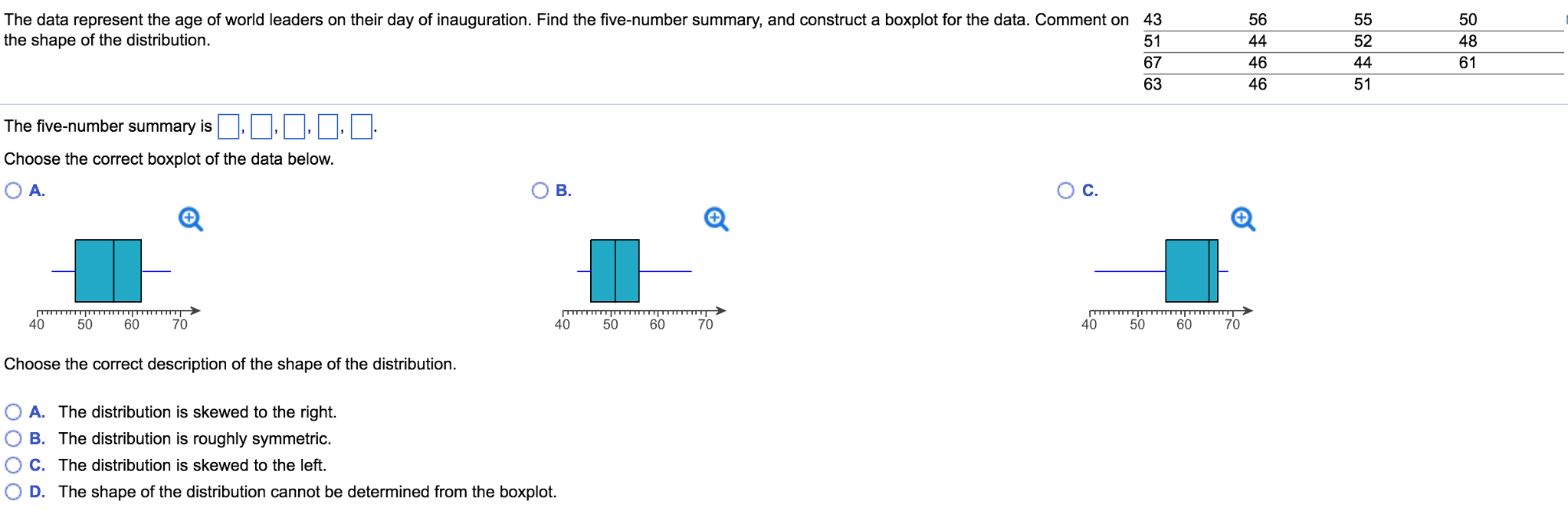Select 'The distribution is skewed to the right'
The height and width of the screenshot is (524, 1568).
(x=12, y=411)
